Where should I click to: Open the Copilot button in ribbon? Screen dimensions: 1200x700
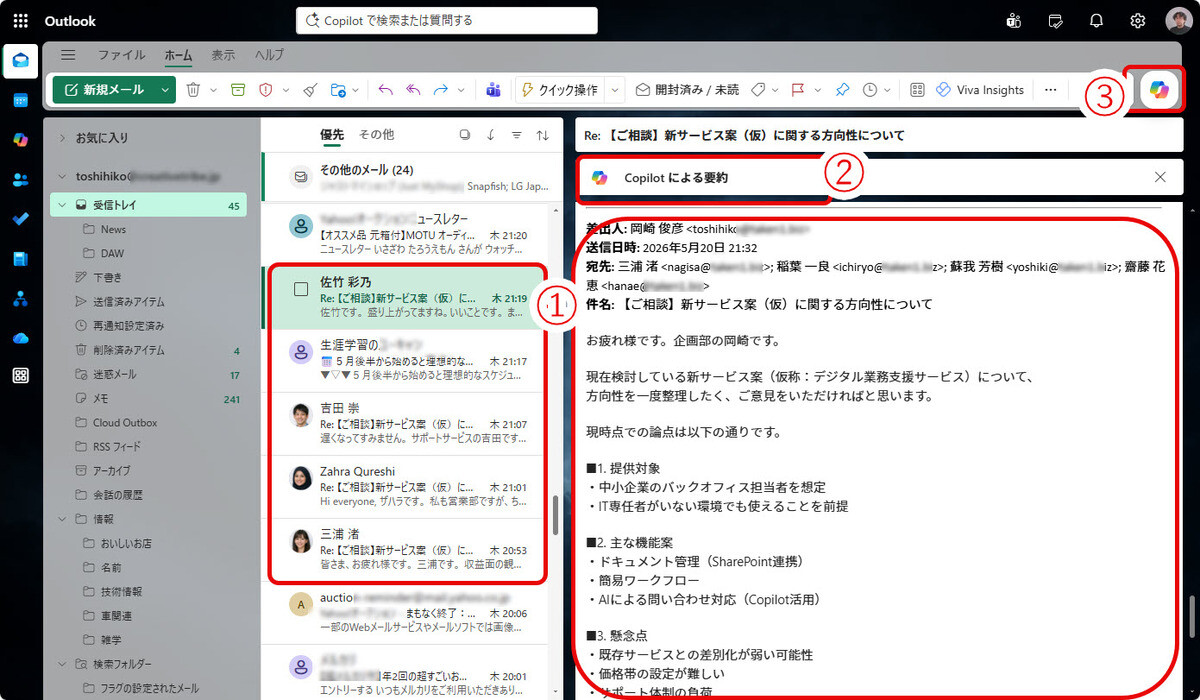point(1158,90)
